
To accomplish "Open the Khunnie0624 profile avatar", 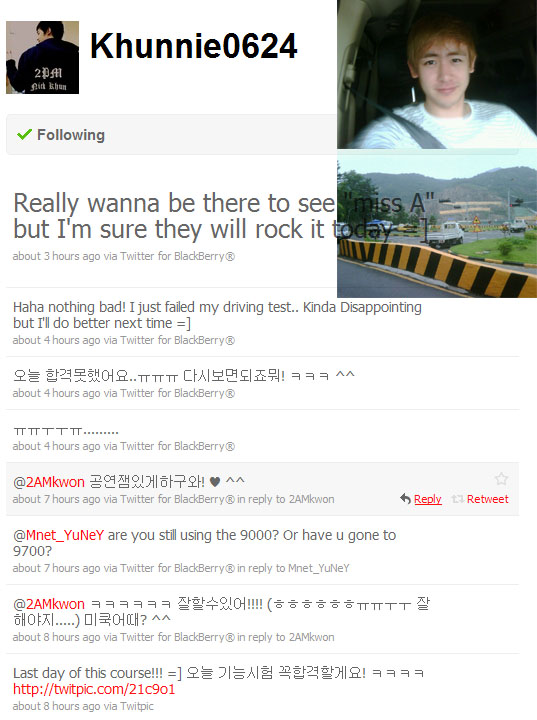I will coord(42,57).
